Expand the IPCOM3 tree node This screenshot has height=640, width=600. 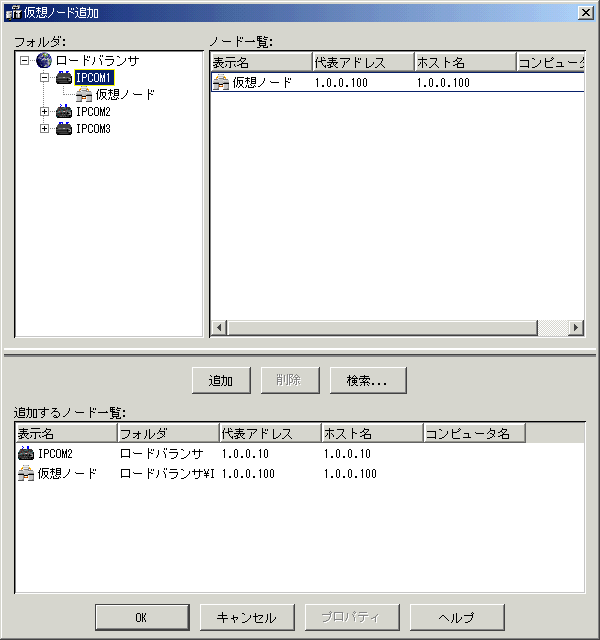pos(44,128)
